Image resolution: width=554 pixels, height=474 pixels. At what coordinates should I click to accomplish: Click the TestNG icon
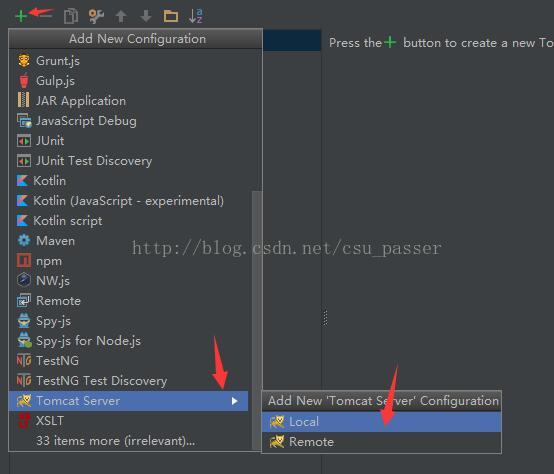(x=24, y=361)
